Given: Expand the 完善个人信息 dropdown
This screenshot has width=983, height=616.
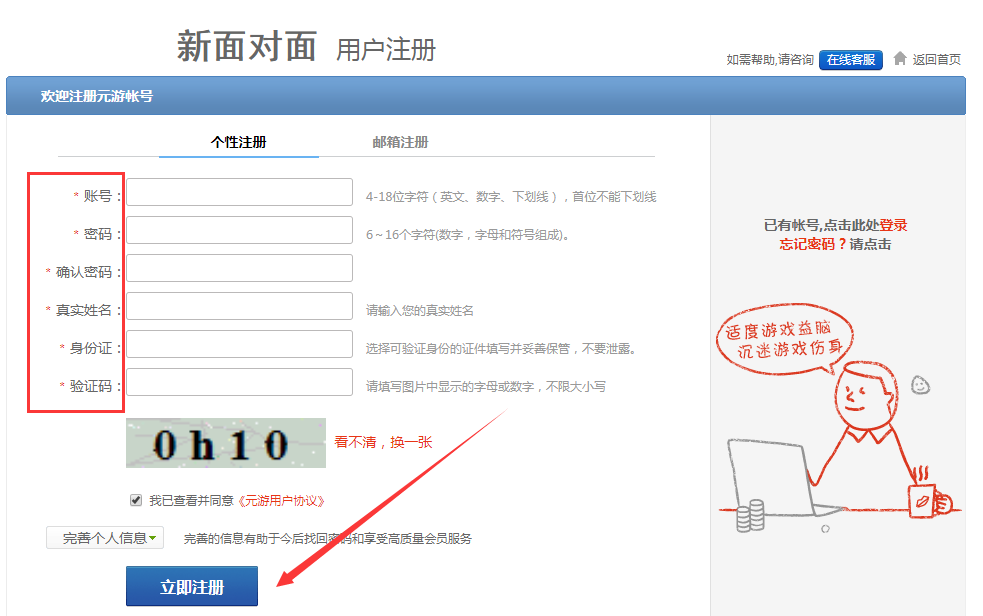Looking at the screenshot, I should click(x=104, y=536).
